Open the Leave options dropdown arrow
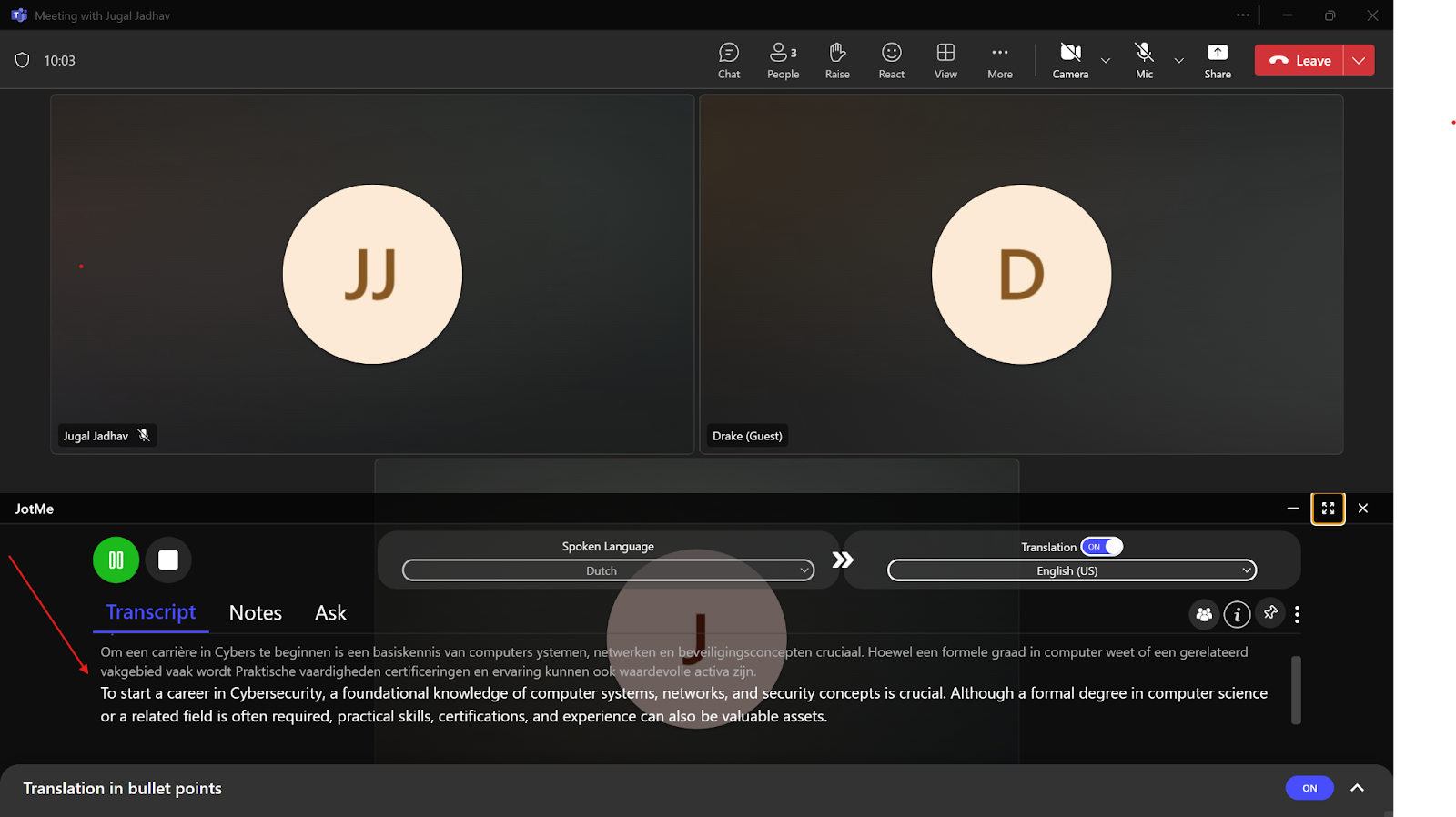This screenshot has width=1456, height=817. (1359, 60)
